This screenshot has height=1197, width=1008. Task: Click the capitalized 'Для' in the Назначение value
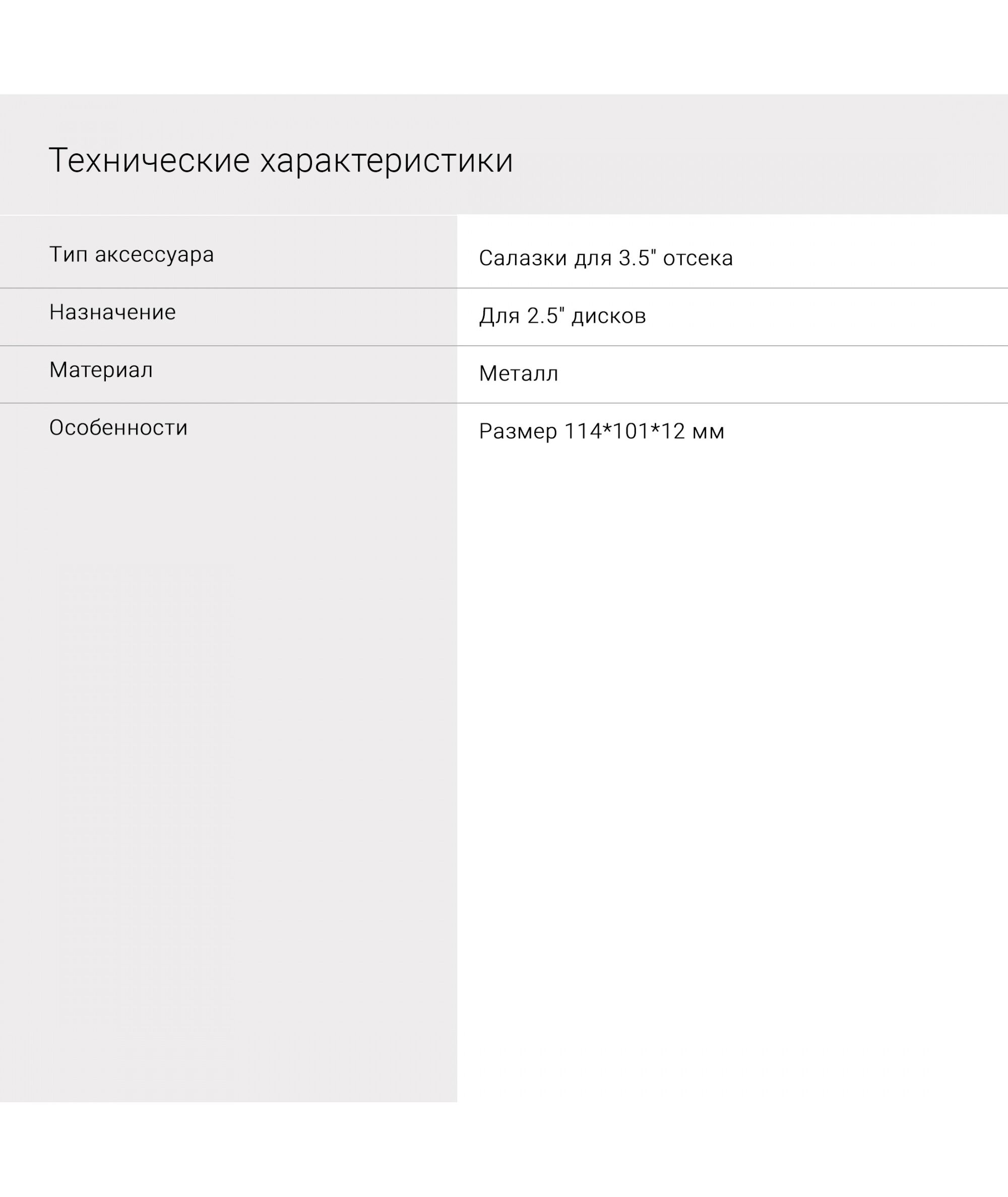tap(499, 316)
